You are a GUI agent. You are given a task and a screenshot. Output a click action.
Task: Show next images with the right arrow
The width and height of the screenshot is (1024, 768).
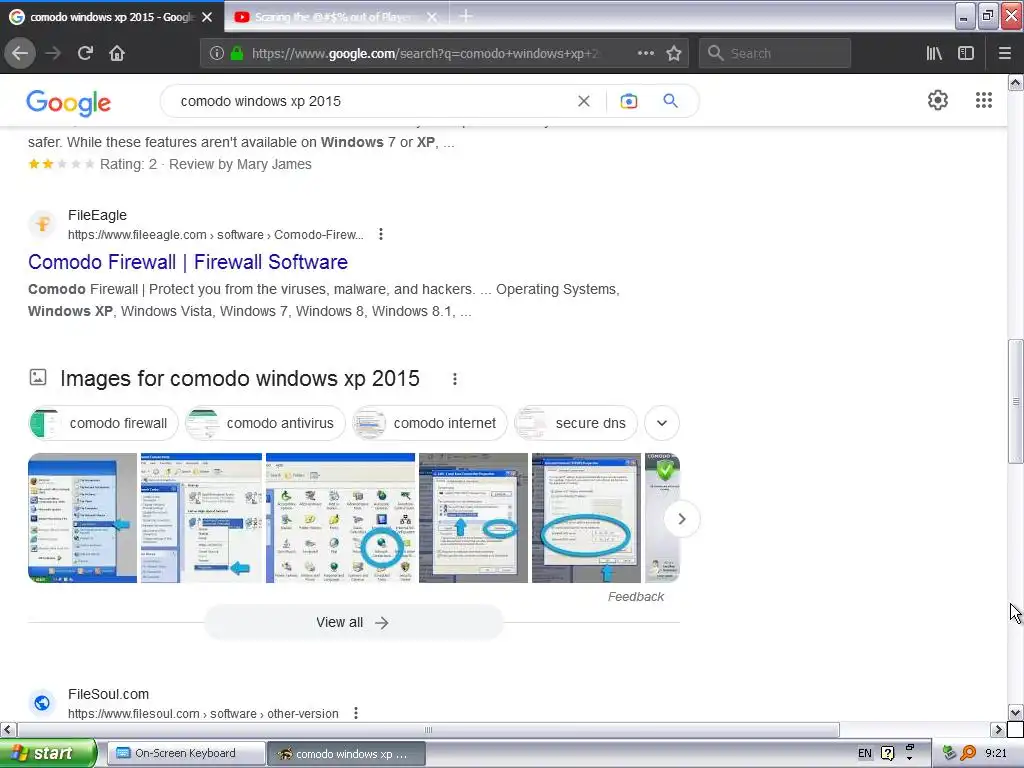(x=681, y=519)
